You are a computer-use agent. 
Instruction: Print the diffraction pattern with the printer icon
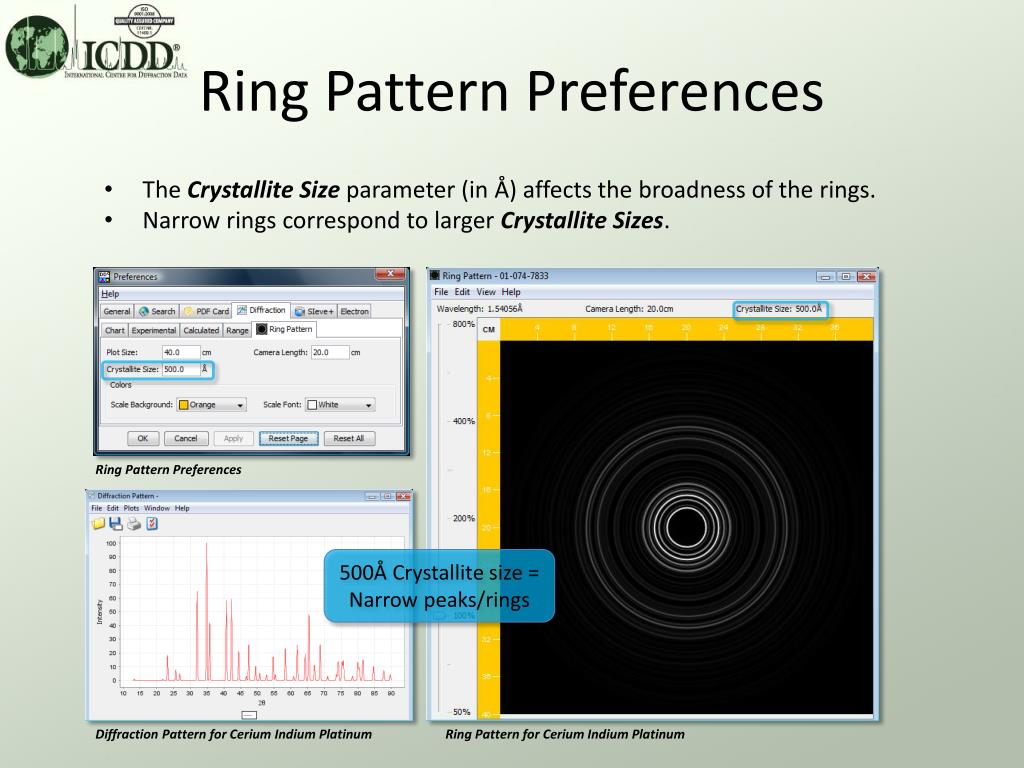pos(134,524)
